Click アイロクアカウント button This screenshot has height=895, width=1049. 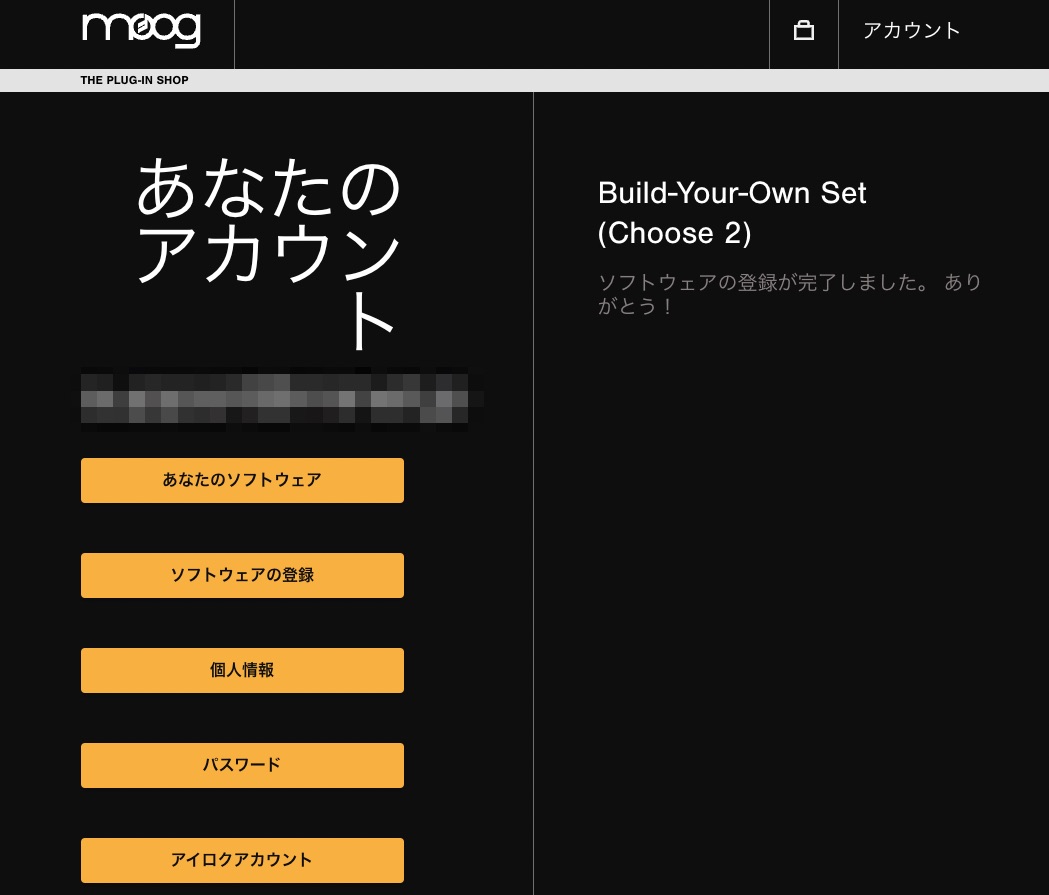(242, 860)
